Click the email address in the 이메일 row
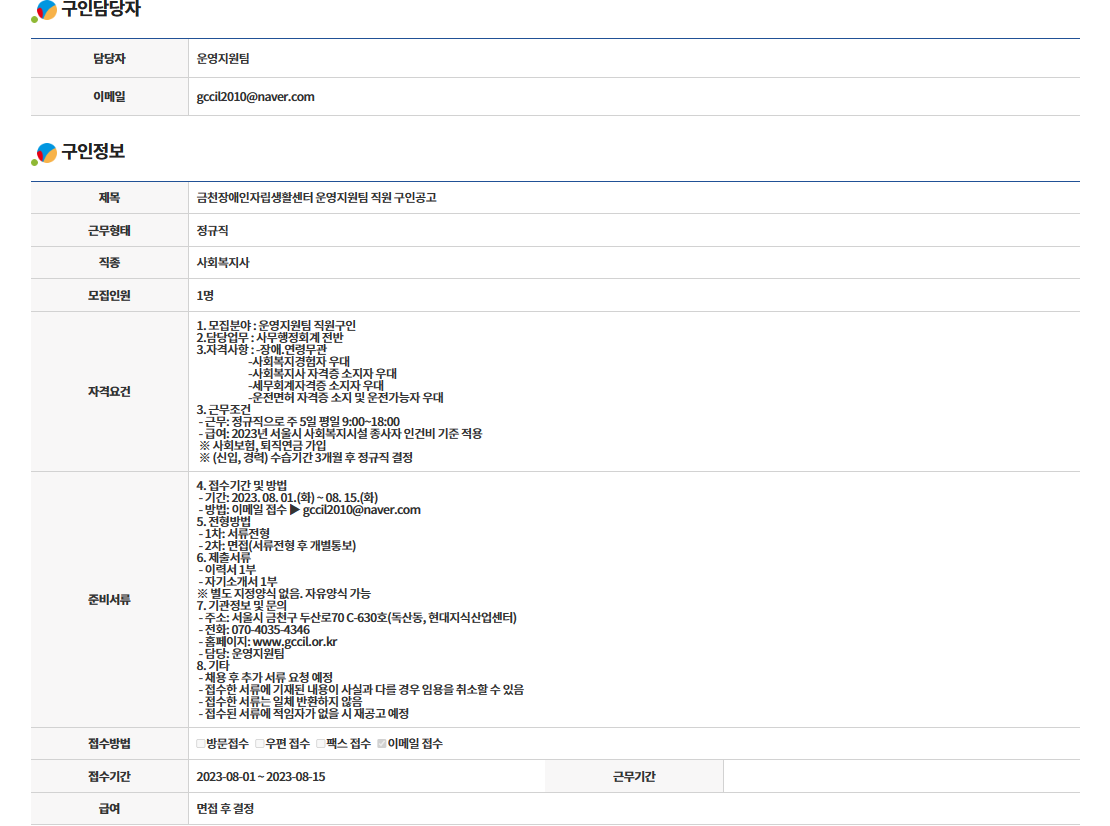 click(x=256, y=97)
